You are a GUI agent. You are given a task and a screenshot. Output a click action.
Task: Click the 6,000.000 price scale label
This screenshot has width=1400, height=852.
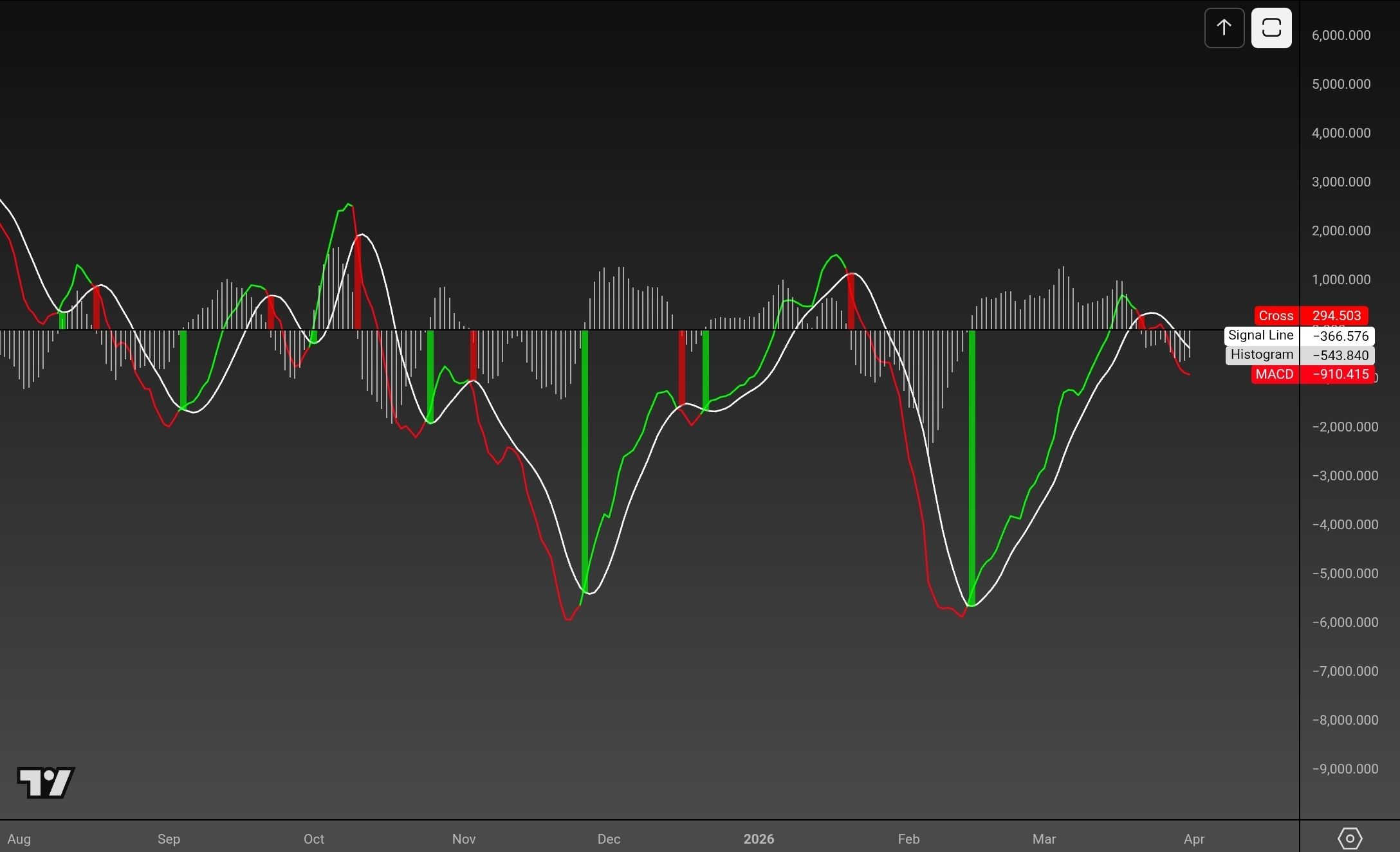1341,35
